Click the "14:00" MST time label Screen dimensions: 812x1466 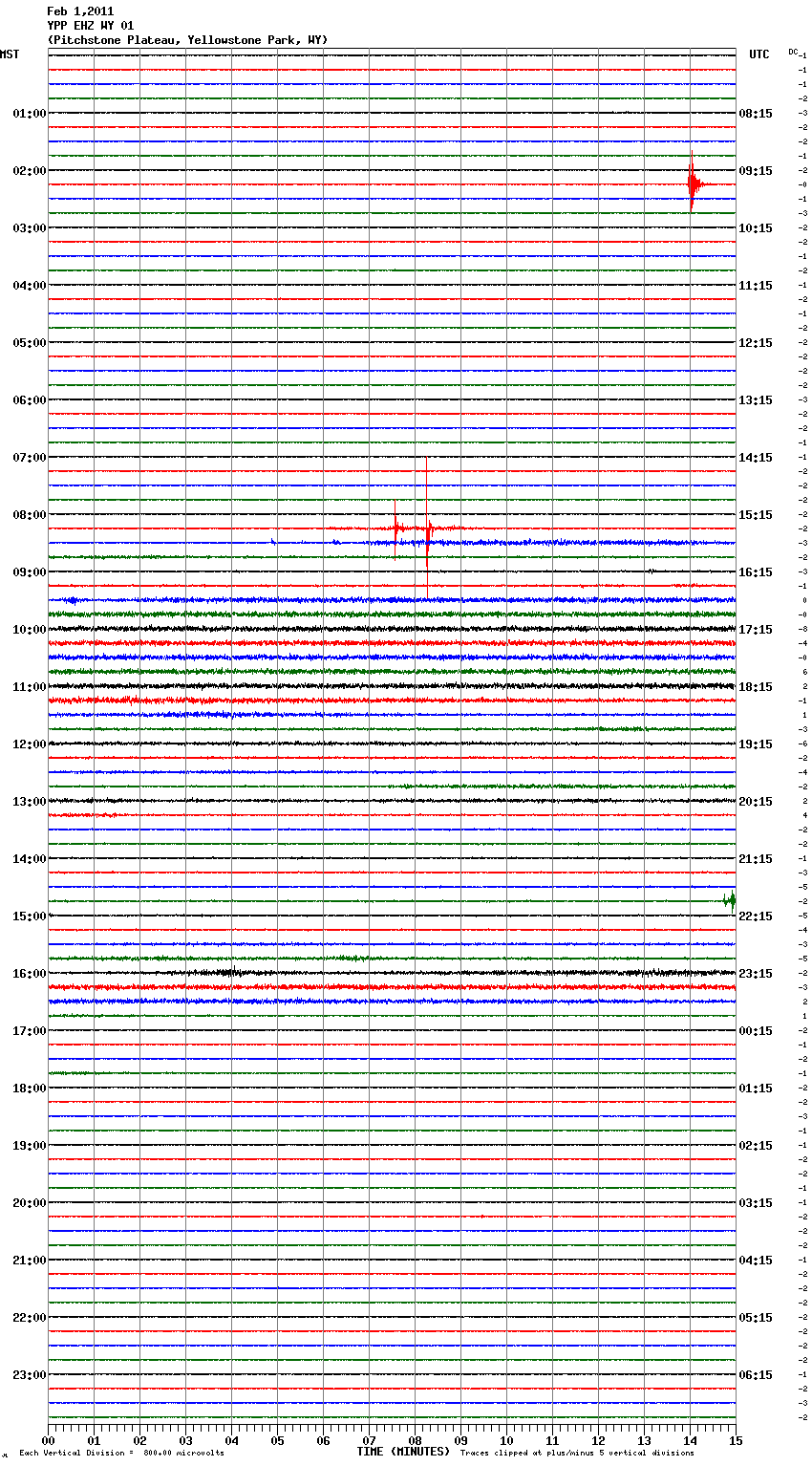pos(29,859)
